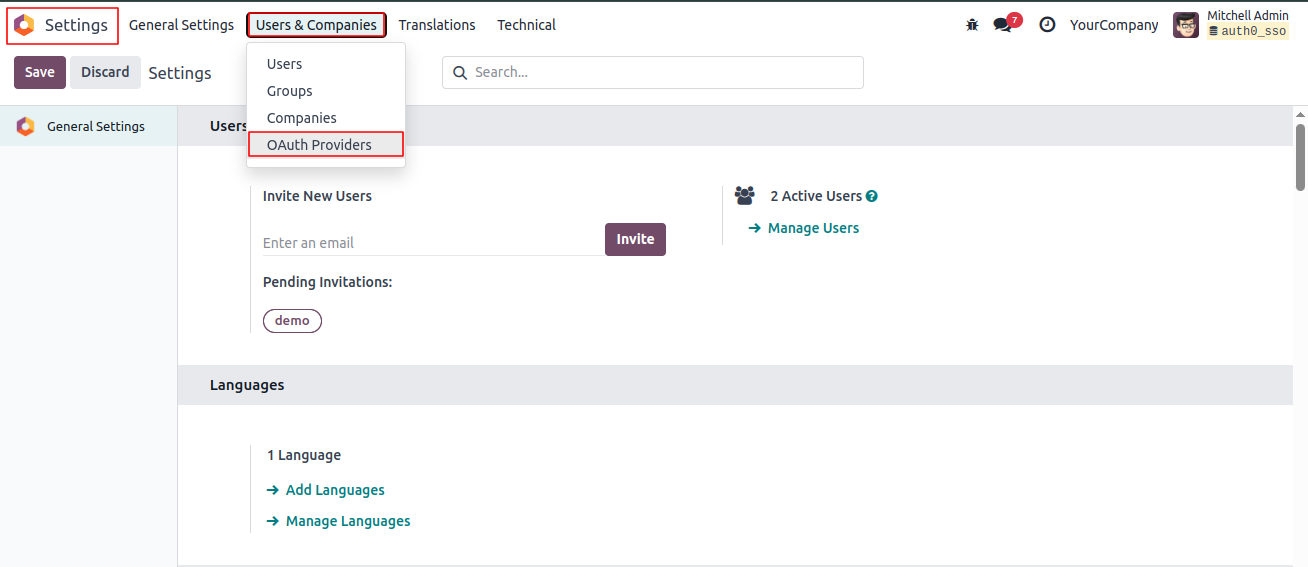Click the vertical scrollbar thumb

[1300, 157]
